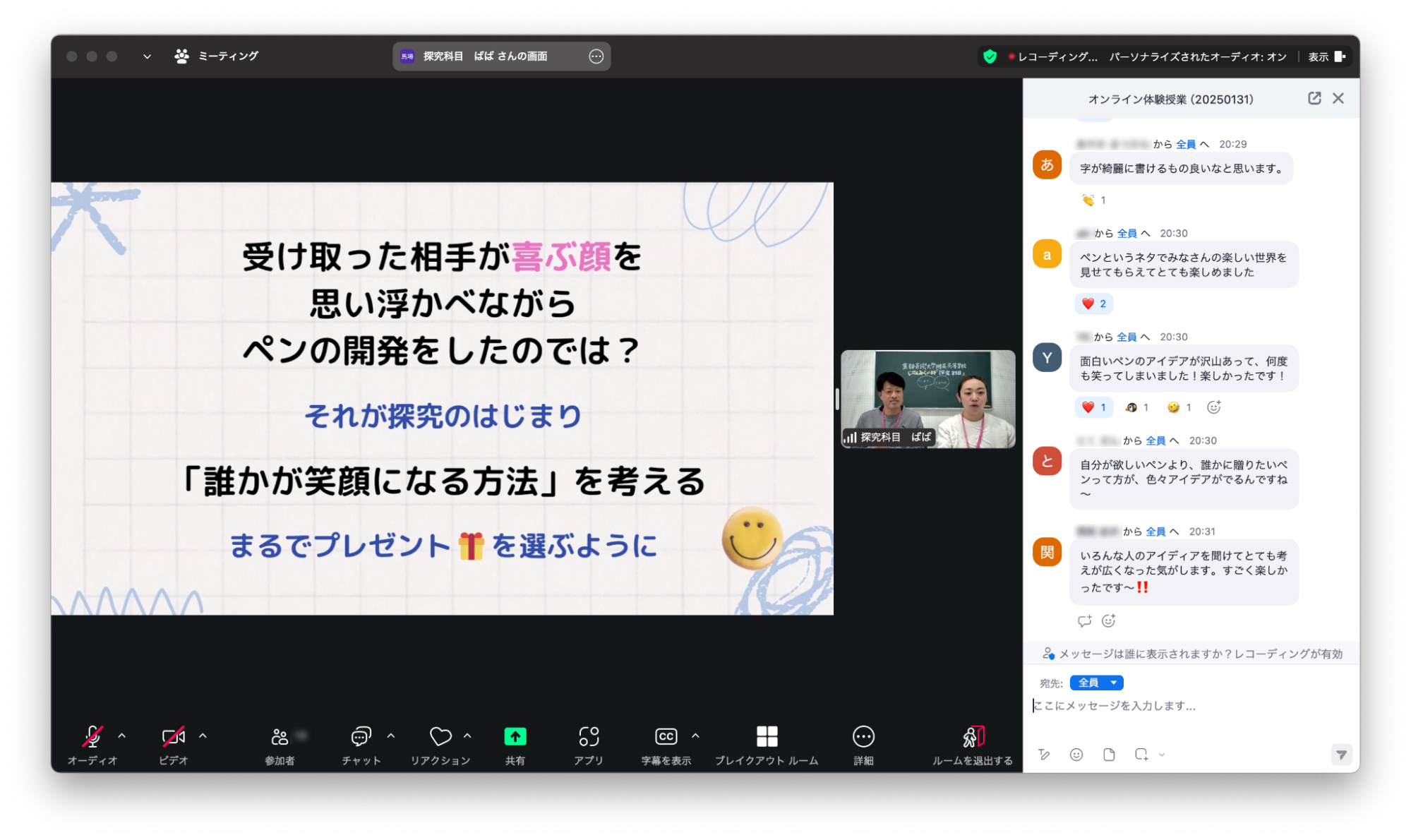The height and width of the screenshot is (840, 1411).
Task: Open ブレイクアウト ルーム breakout rooms
Action: (x=767, y=744)
